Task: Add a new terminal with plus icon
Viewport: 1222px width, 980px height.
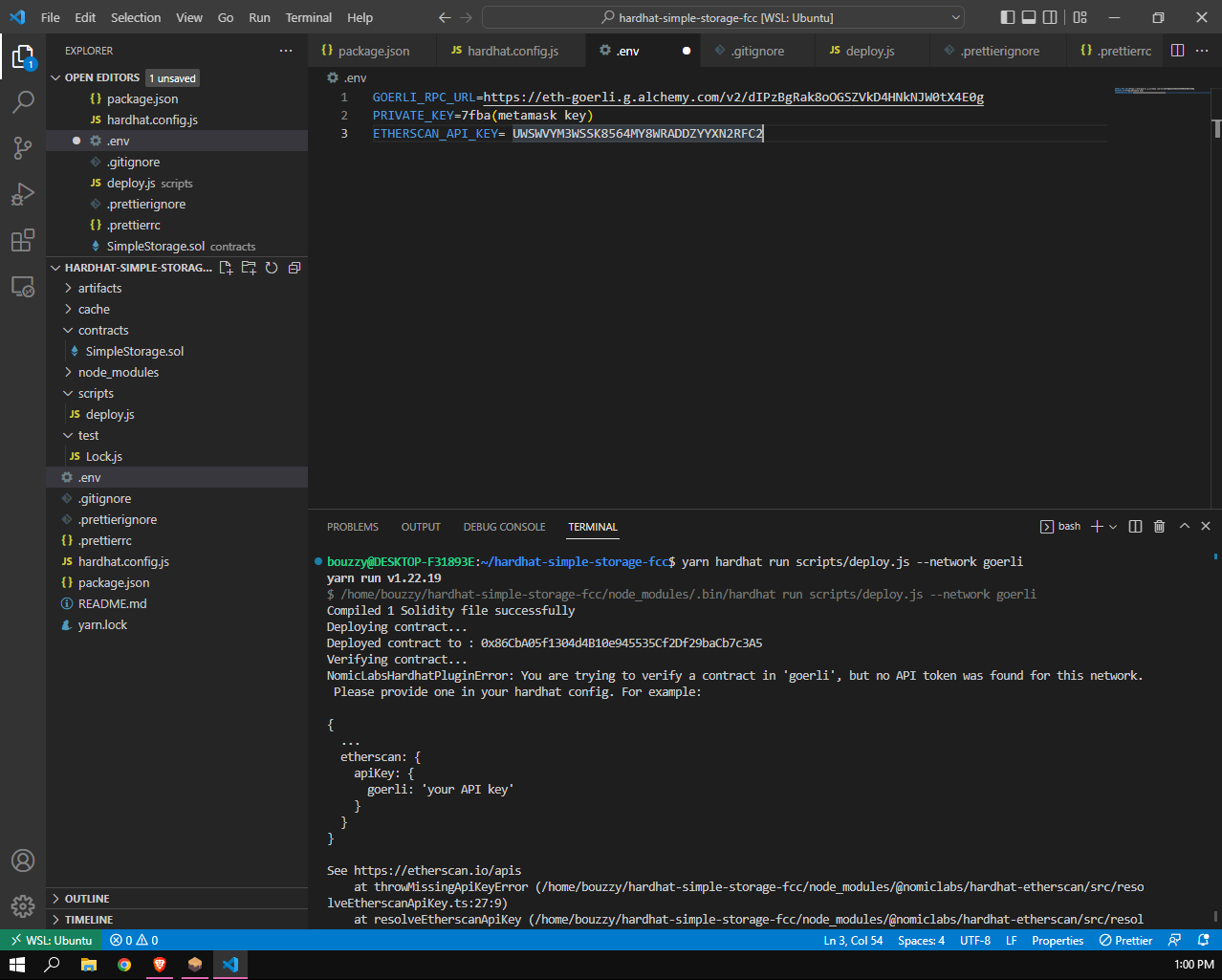Action: click(x=1098, y=527)
